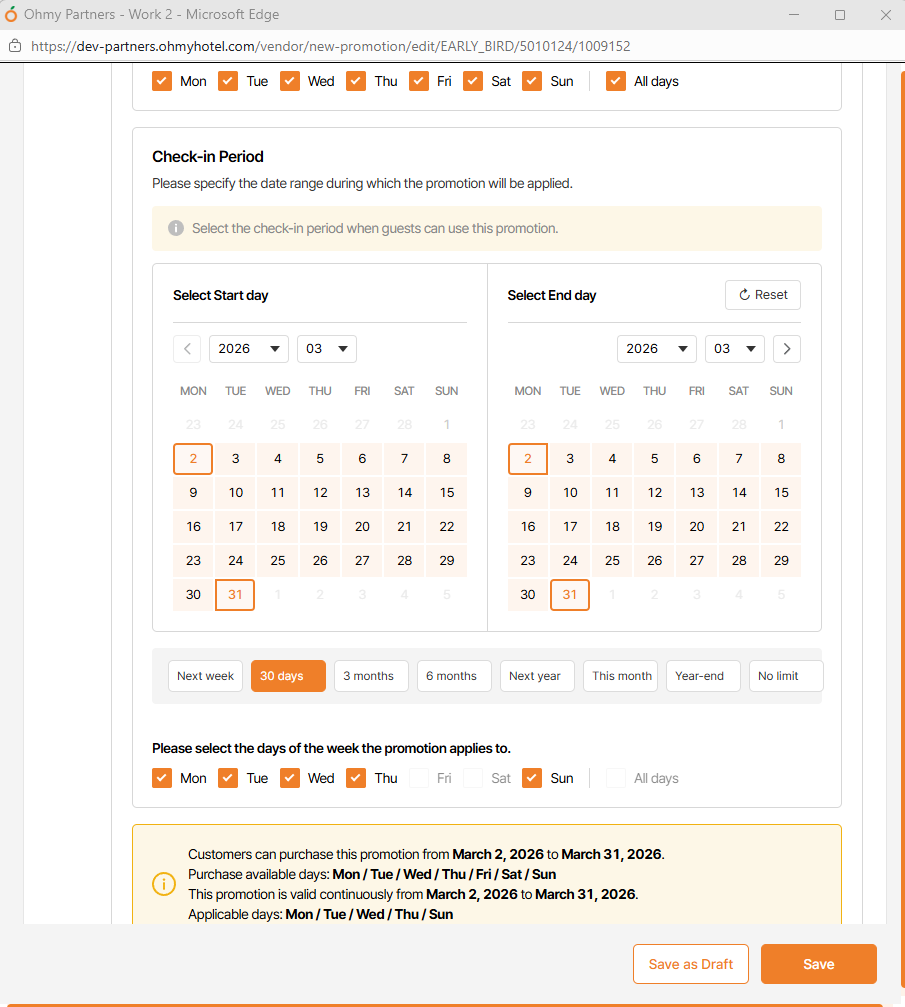This screenshot has width=905, height=1007.
Task: Click previous month arrow in Start day calendar
Action: click(x=187, y=349)
